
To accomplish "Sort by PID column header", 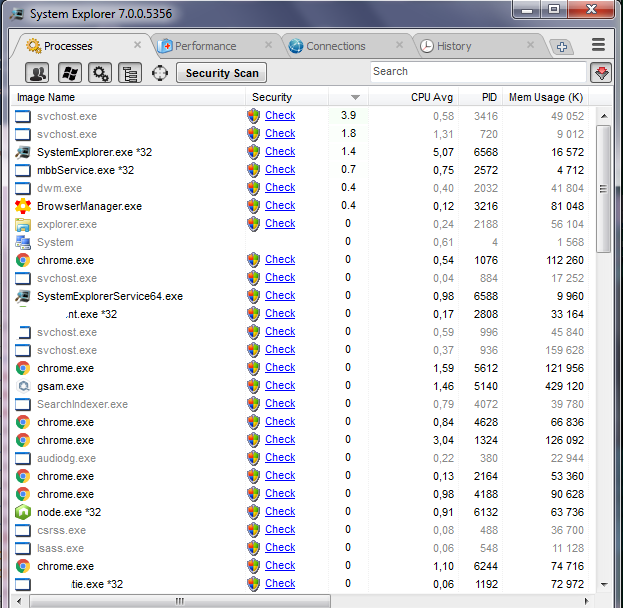I will click(481, 97).
